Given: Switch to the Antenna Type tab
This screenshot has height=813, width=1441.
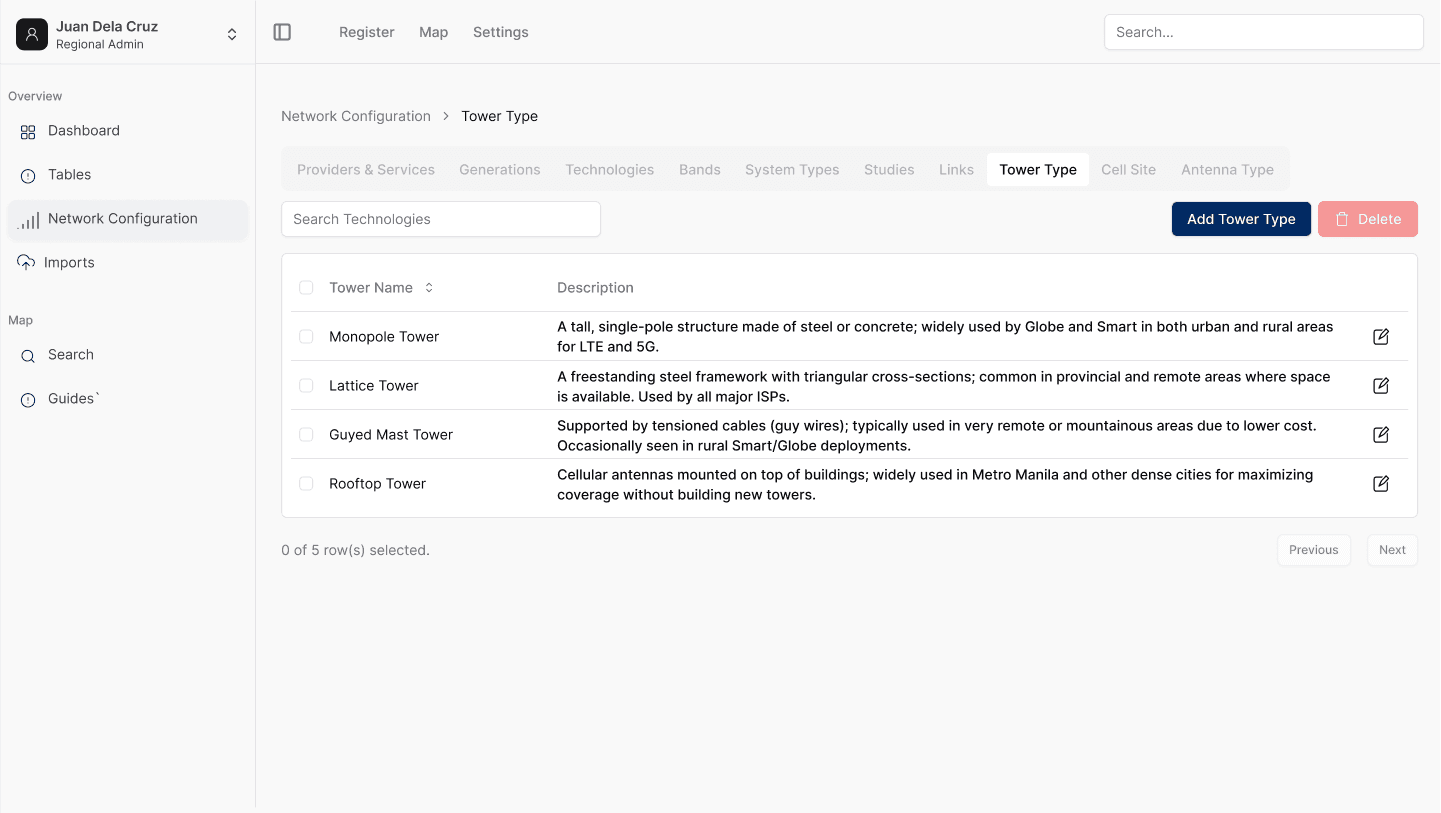Looking at the screenshot, I should (x=1227, y=170).
